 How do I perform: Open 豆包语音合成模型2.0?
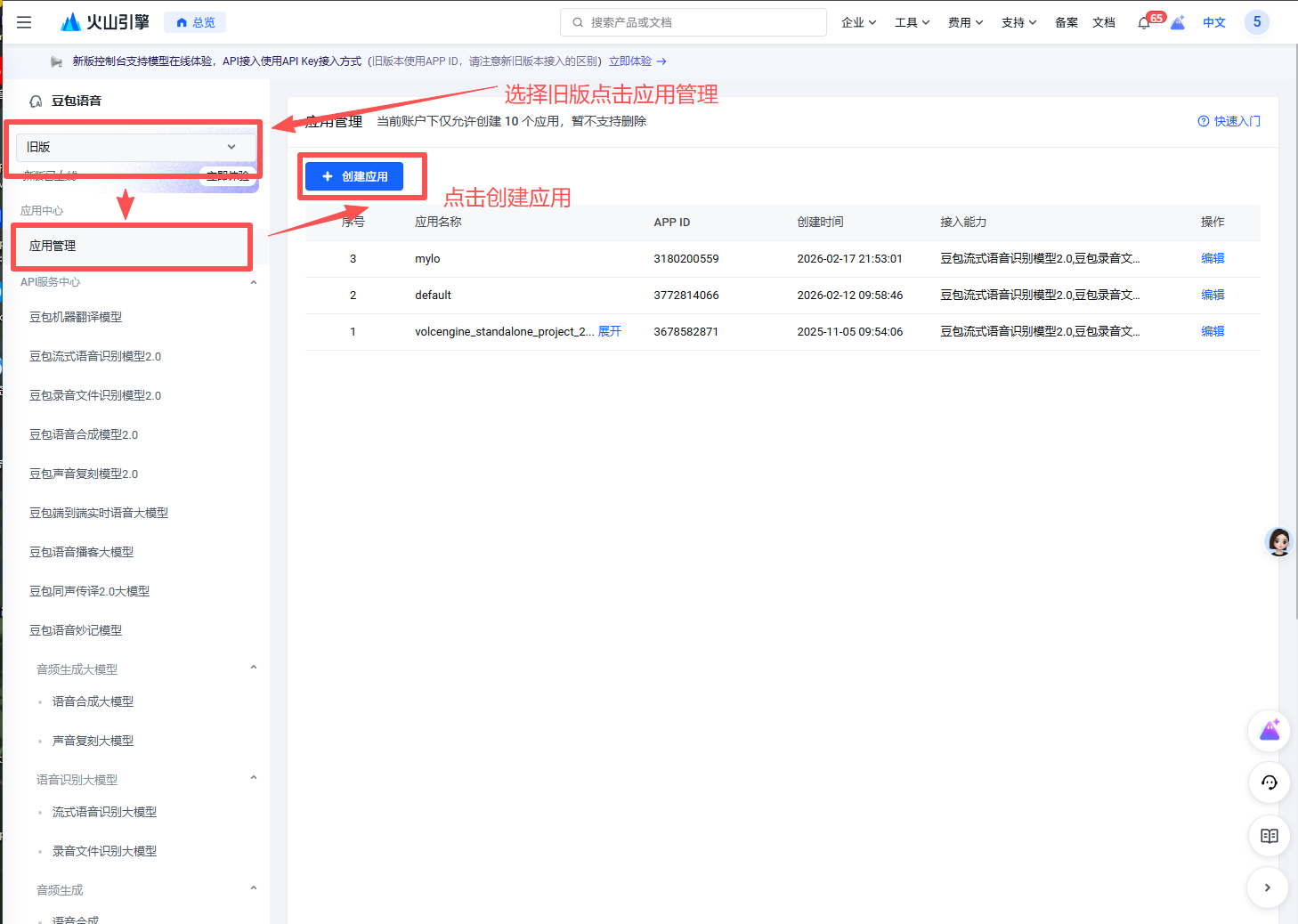pyautogui.click(x=84, y=434)
